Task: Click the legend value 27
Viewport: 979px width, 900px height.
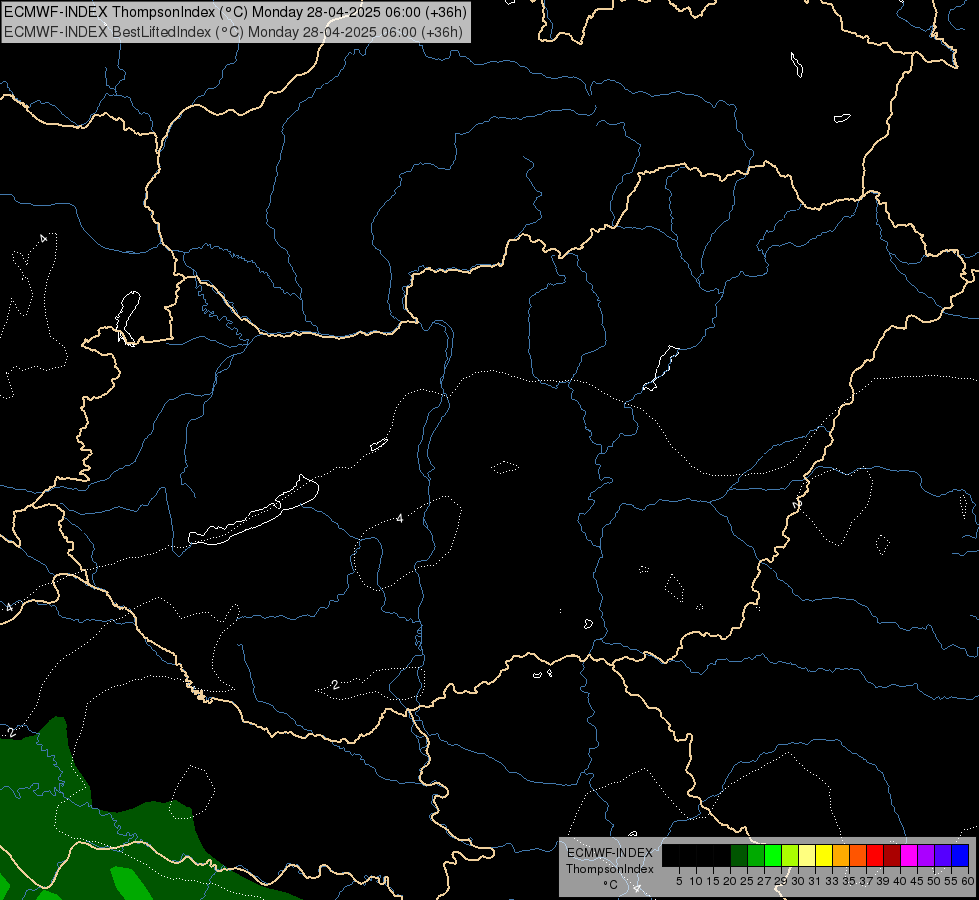Action: click(764, 881)
